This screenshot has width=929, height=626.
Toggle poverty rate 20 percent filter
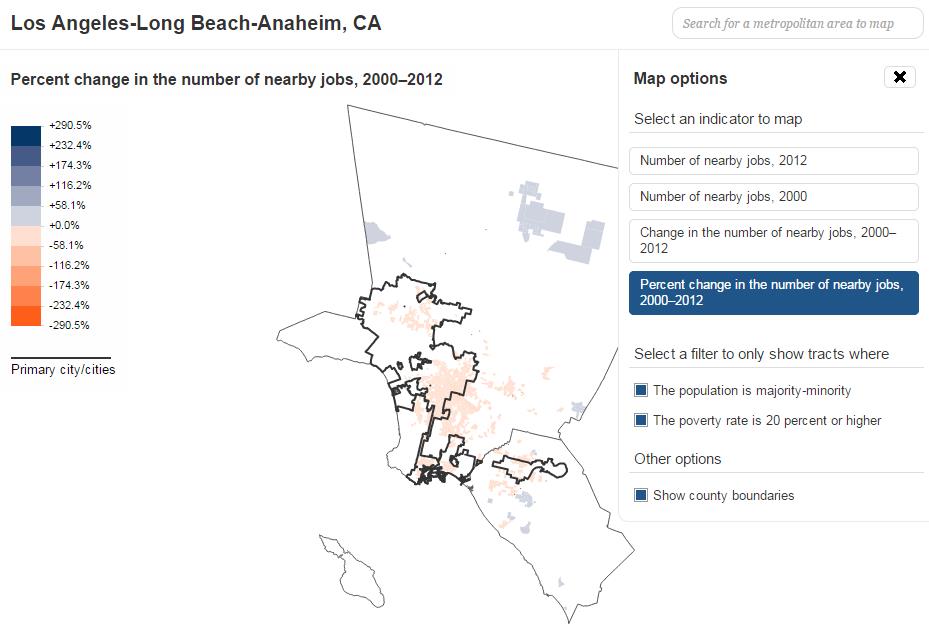[x=641, y=421]
